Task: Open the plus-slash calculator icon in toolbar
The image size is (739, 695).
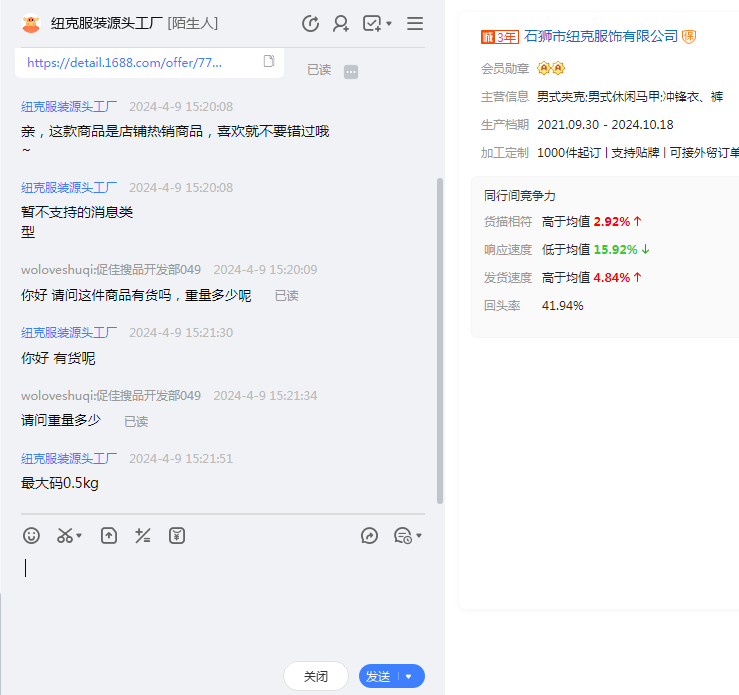Action: pyautogui.click(x=142, y=536)
